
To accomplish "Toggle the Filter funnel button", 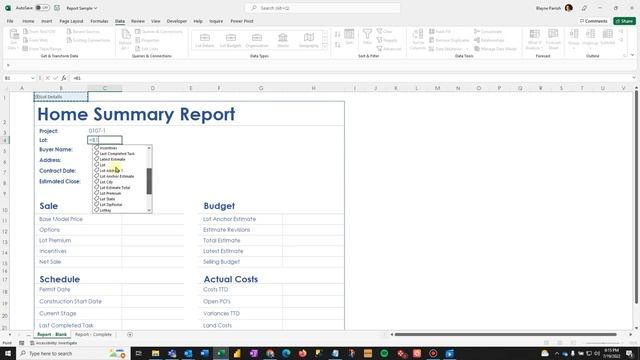I will [x=367, y=37].
